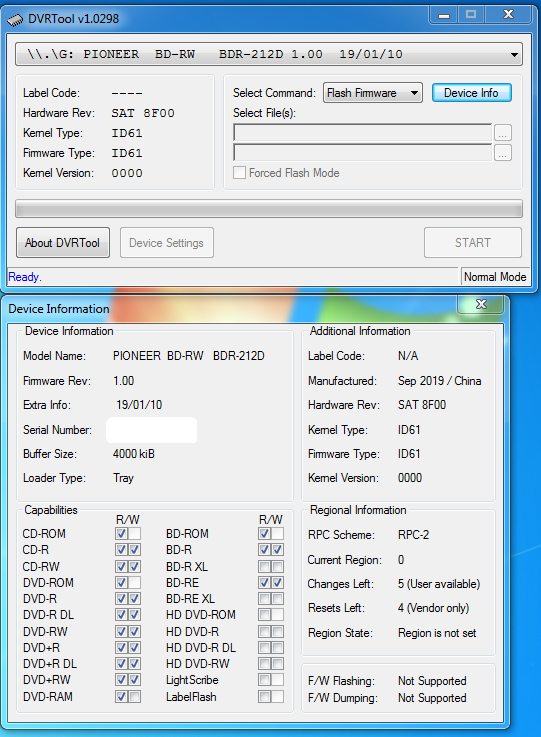541x737 pixels.
Task: Toggle the LabelFlash read checkbox
Action: (264, 697)
